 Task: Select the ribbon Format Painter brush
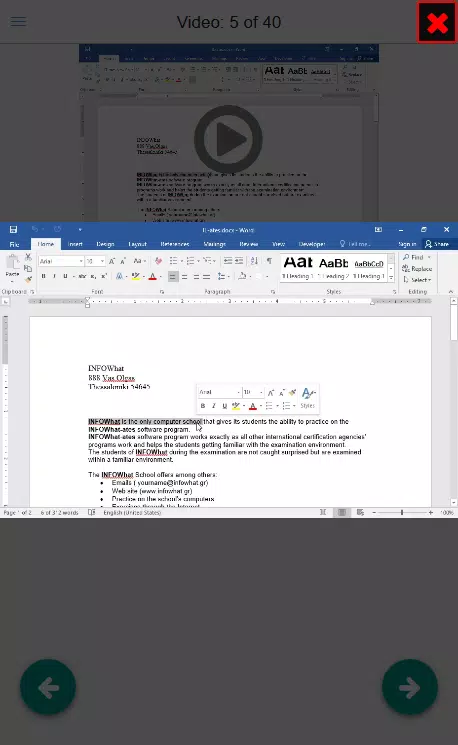(28, 279)
